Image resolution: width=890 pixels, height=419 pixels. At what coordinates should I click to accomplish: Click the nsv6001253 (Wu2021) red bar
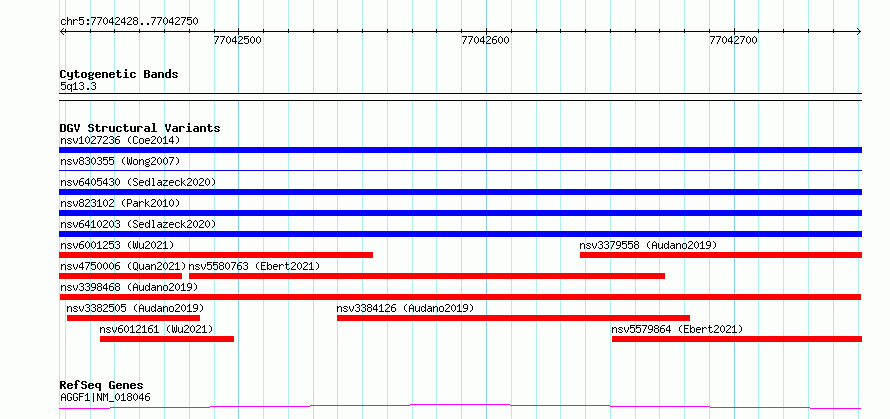(216, 255)
